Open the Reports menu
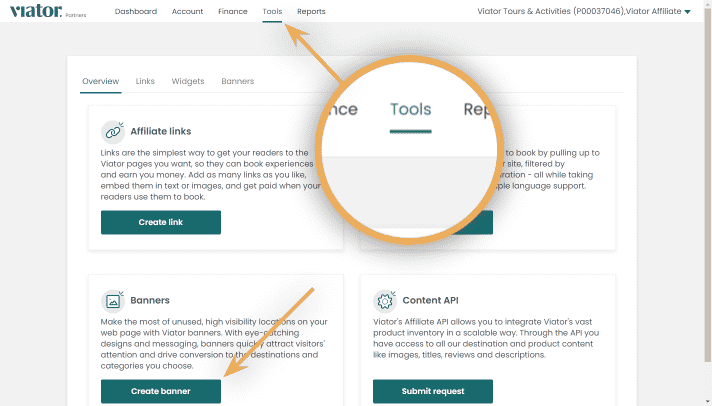 (311, 11)
